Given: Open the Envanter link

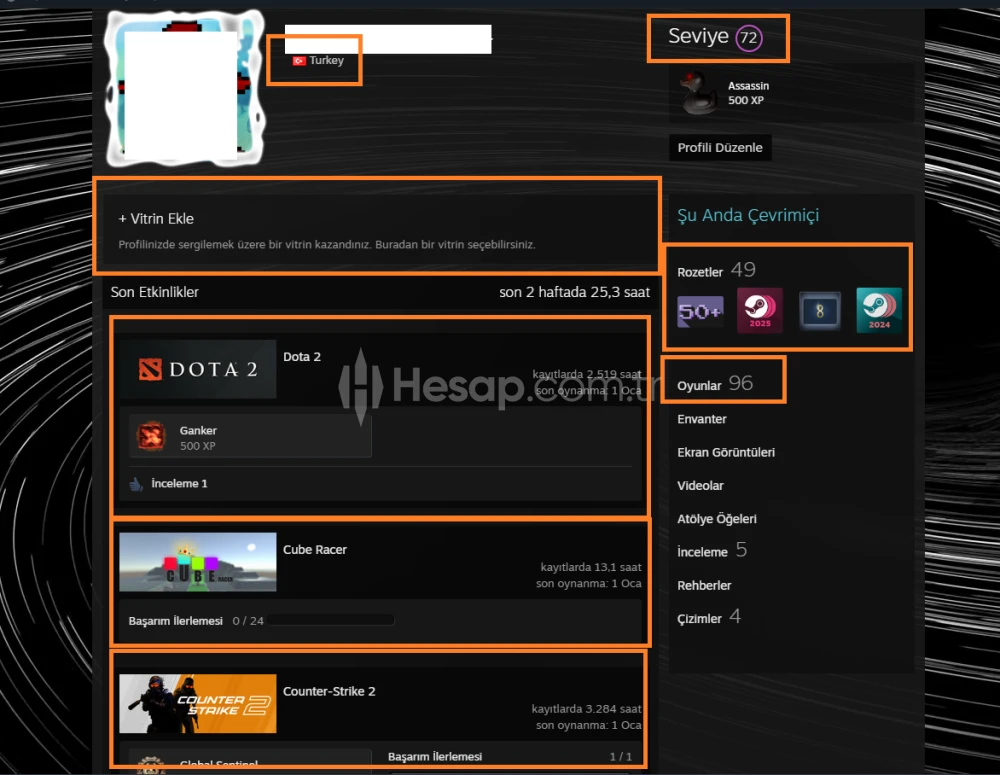Looking at the screenshot, I should [702, 419].
